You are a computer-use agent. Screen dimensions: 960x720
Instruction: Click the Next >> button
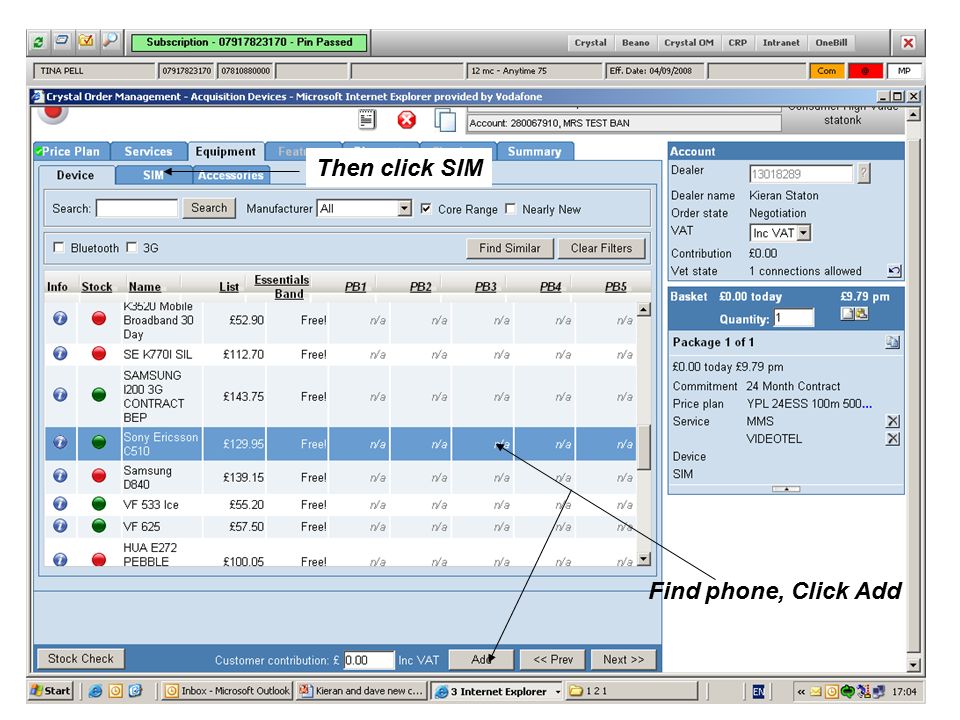click(x=623, y=659)
